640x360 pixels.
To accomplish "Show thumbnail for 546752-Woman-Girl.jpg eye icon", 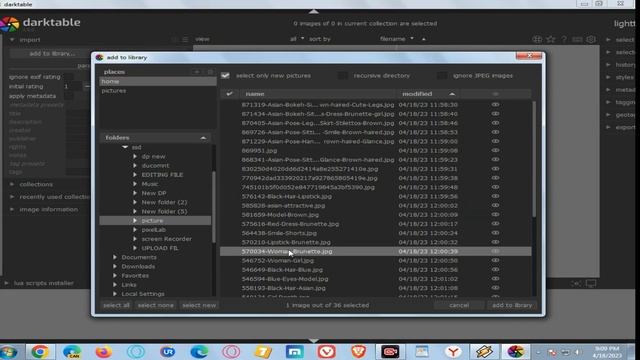I will click(495, 260).
